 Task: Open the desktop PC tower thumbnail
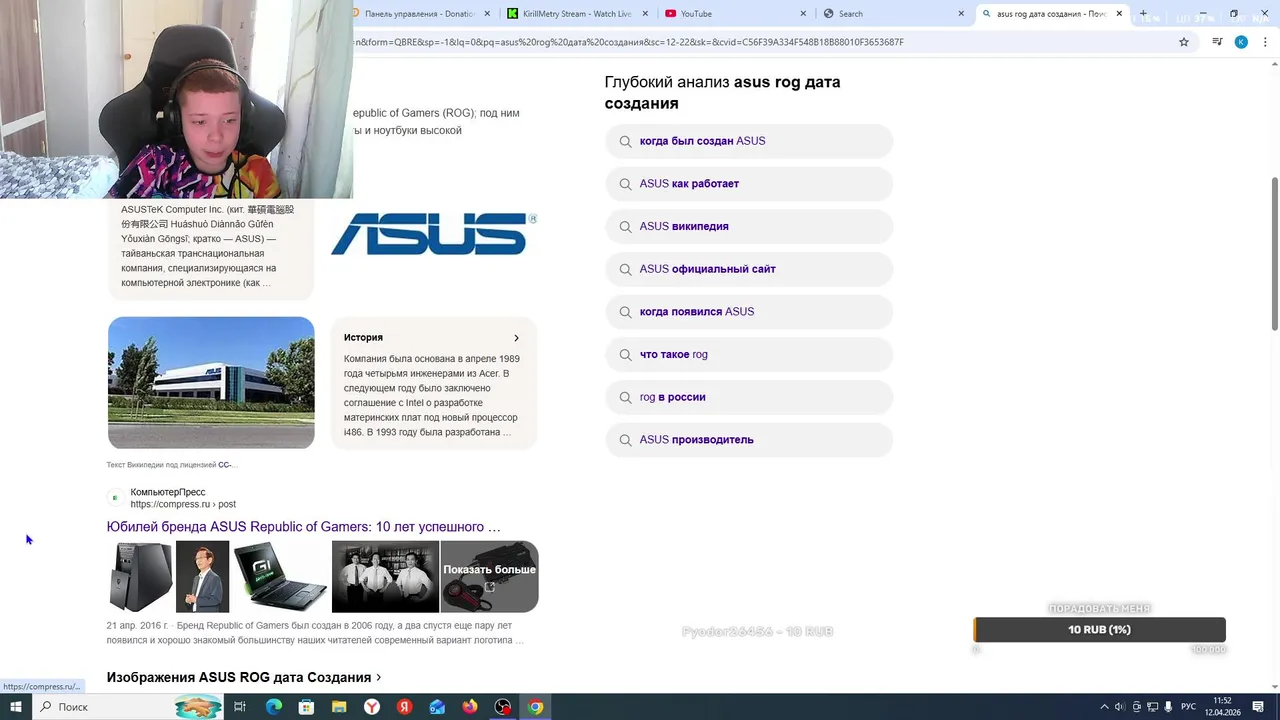(x=140, y=577)
